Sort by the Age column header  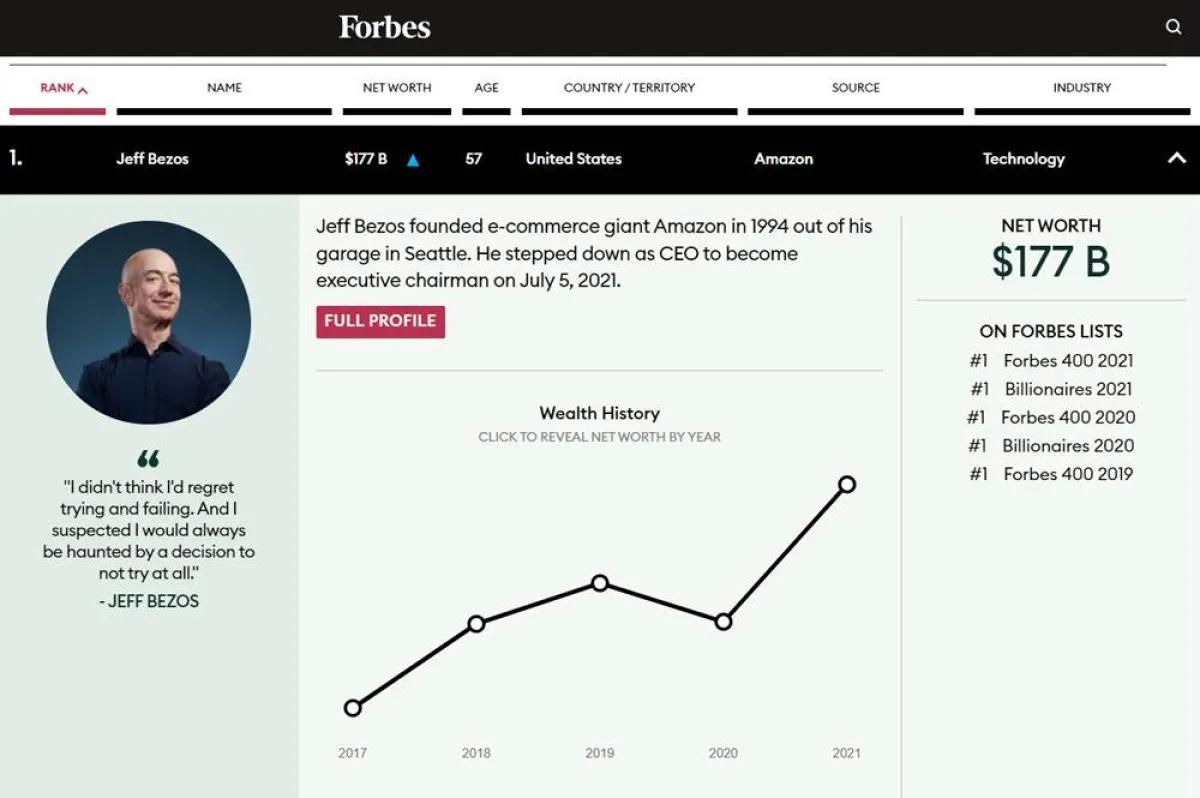[x=486, y=88]
